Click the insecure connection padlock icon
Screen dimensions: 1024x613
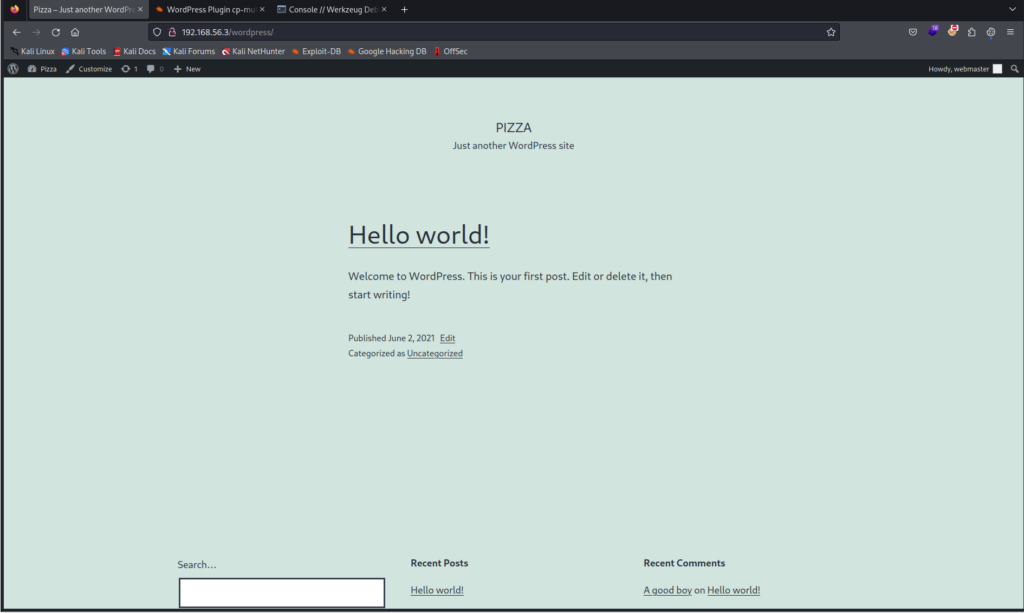pyautogui.click(x=172, y=32)
